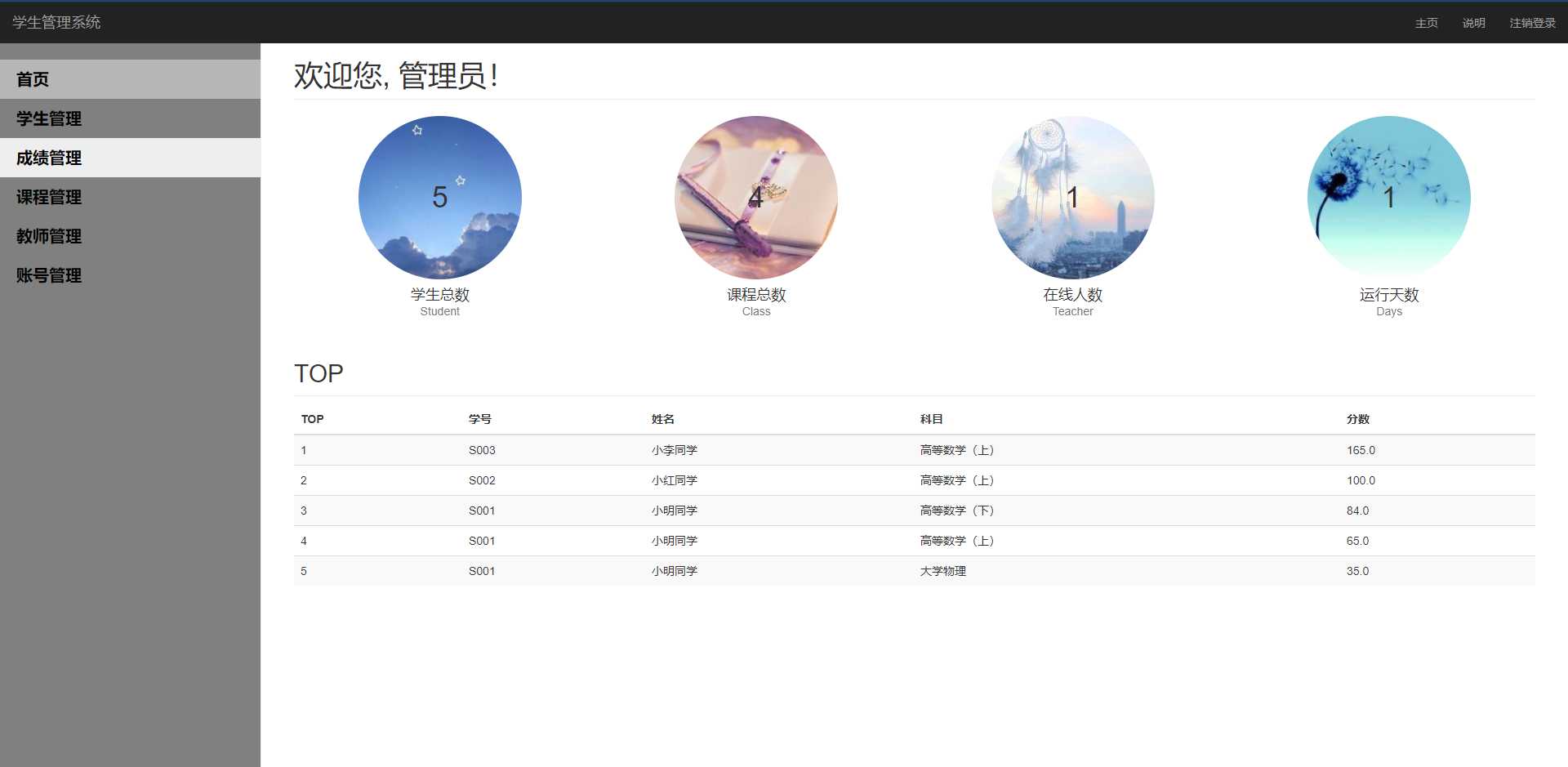The height and width of the screenshot is (767, 1568).
Task: Click the 大学物理 subject cell
Action: (943, 571)
